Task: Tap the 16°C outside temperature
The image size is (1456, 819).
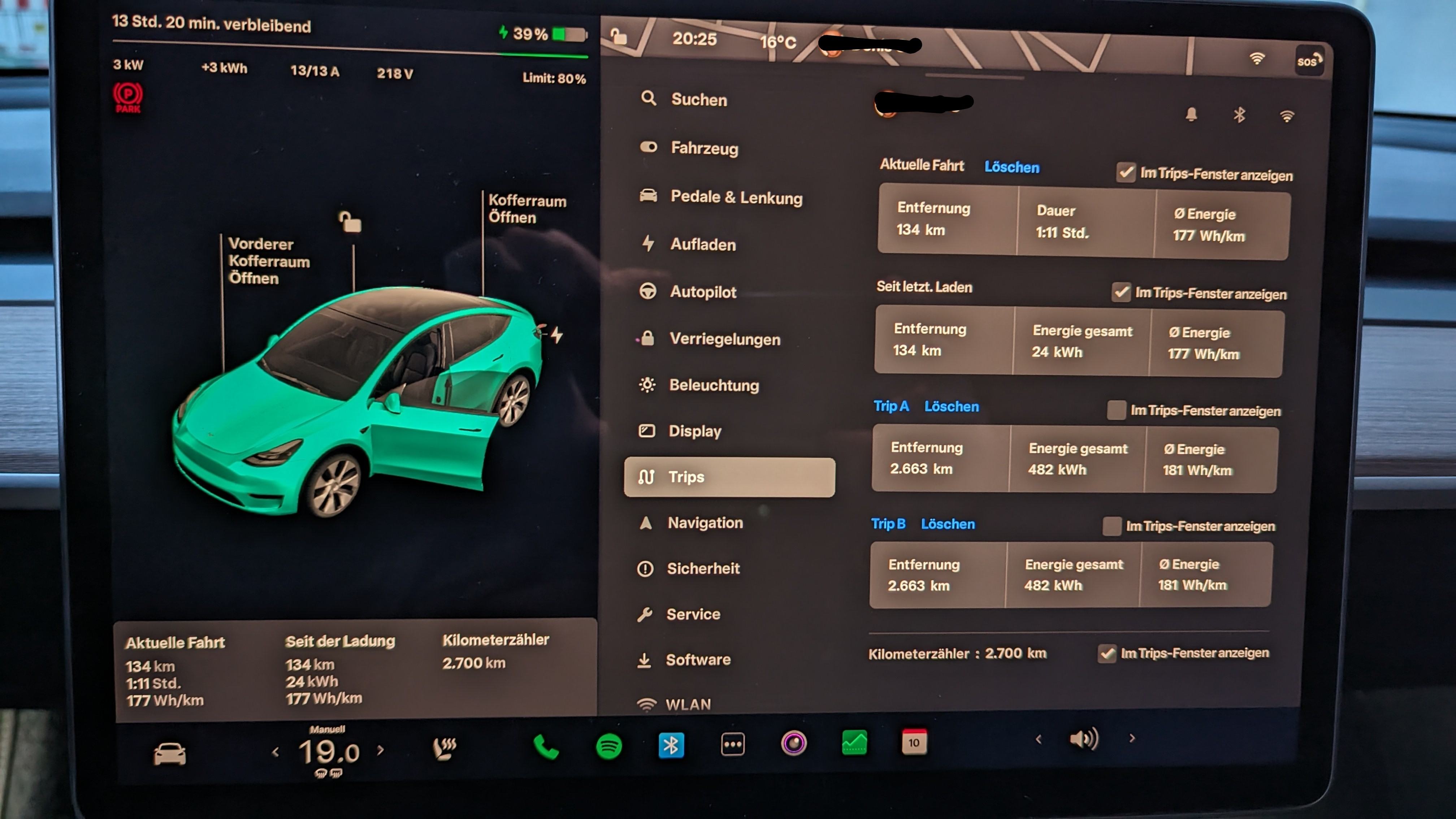Action: (778, 42)
